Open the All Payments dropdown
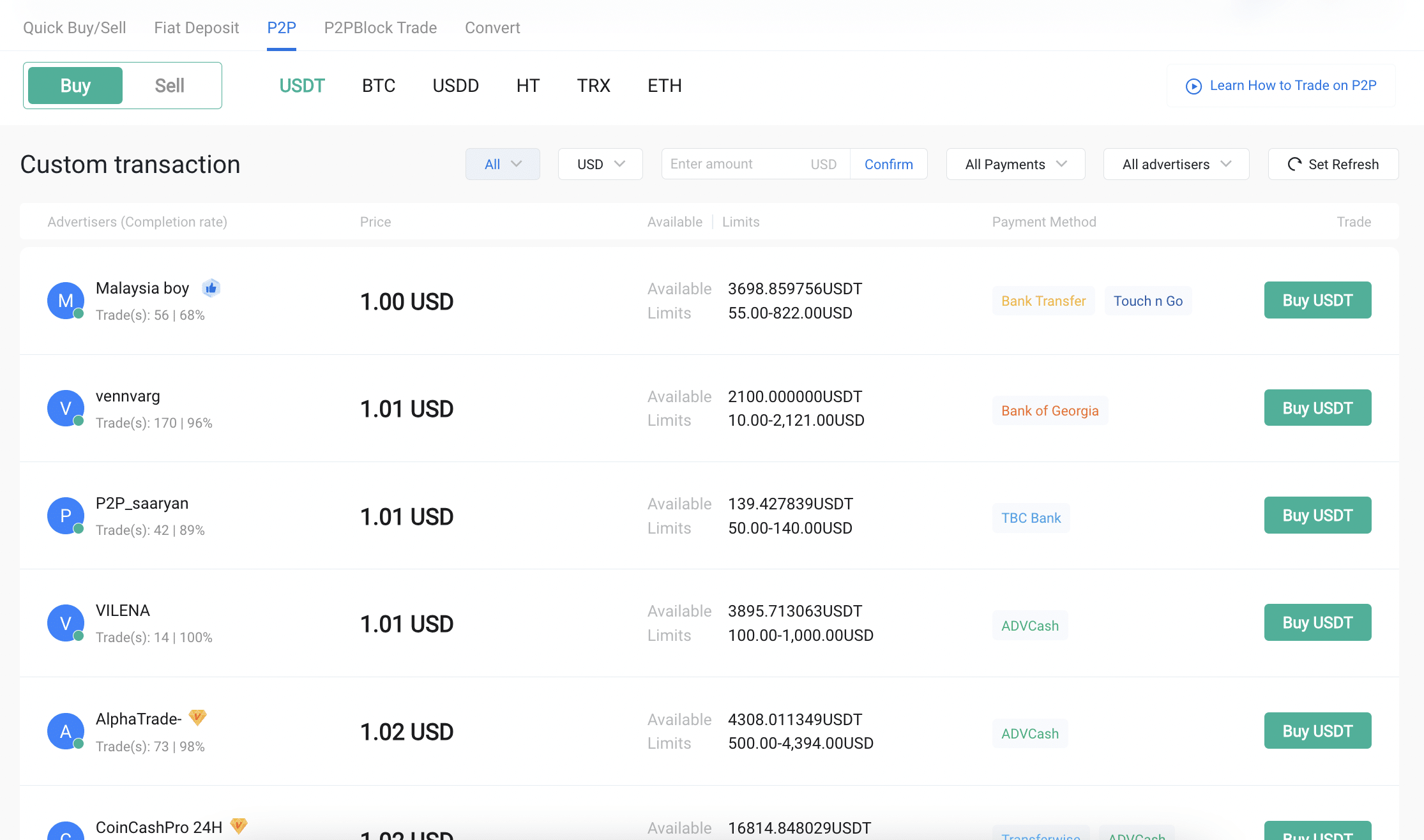 (1015, 164)
